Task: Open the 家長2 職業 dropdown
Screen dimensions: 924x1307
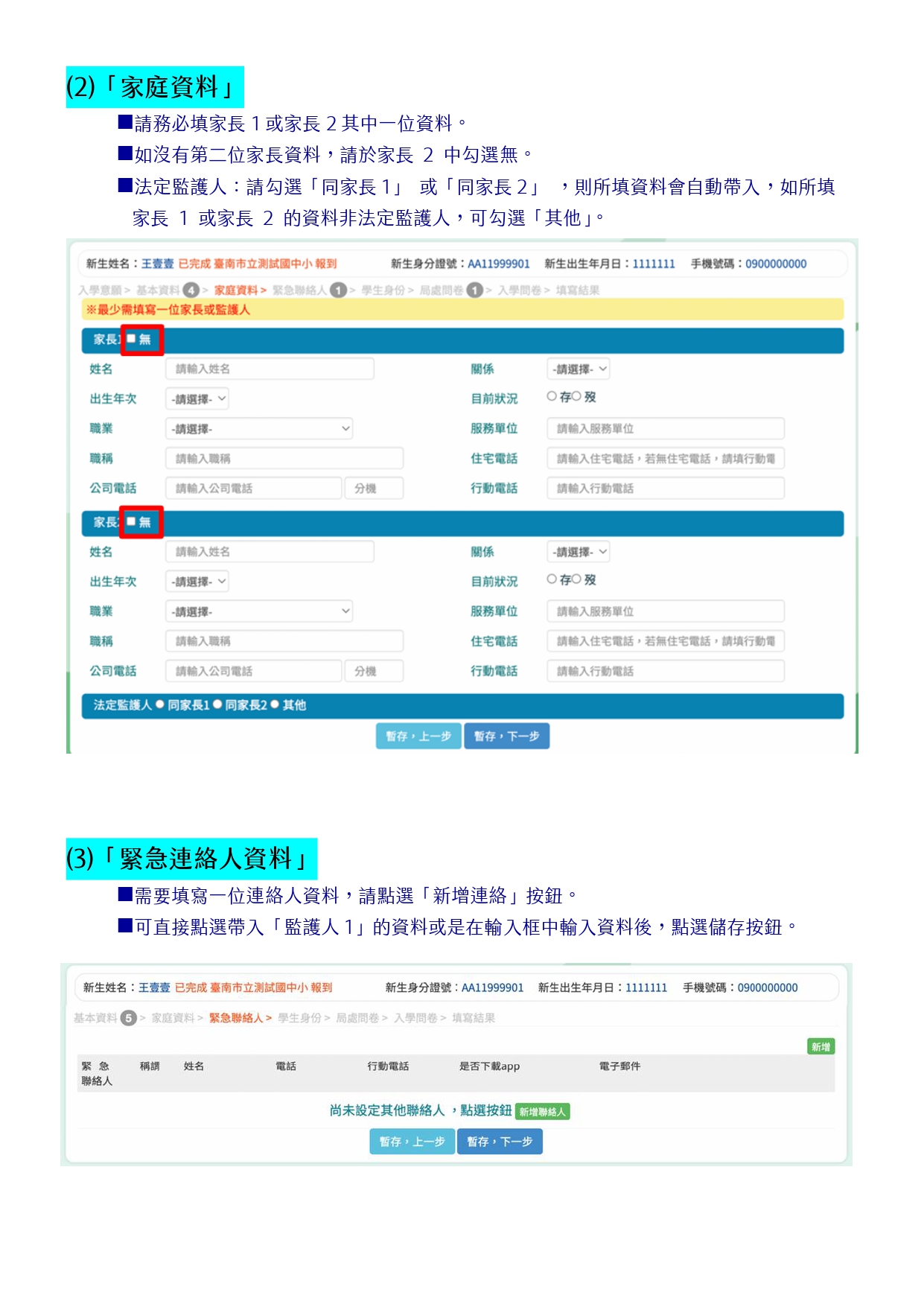Action: coord(258,611)
